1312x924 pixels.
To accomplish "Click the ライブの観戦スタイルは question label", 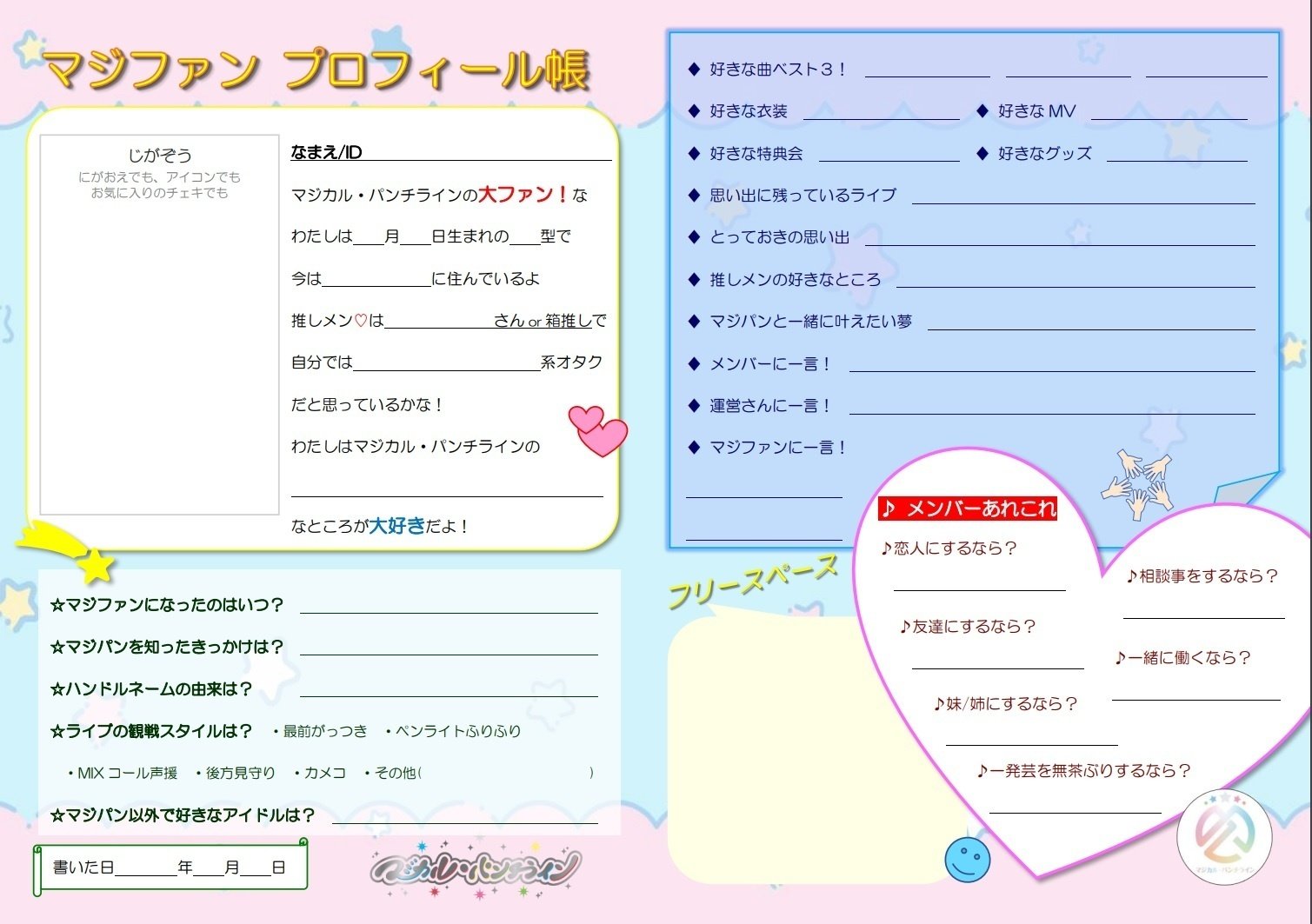I will (151, 731).
